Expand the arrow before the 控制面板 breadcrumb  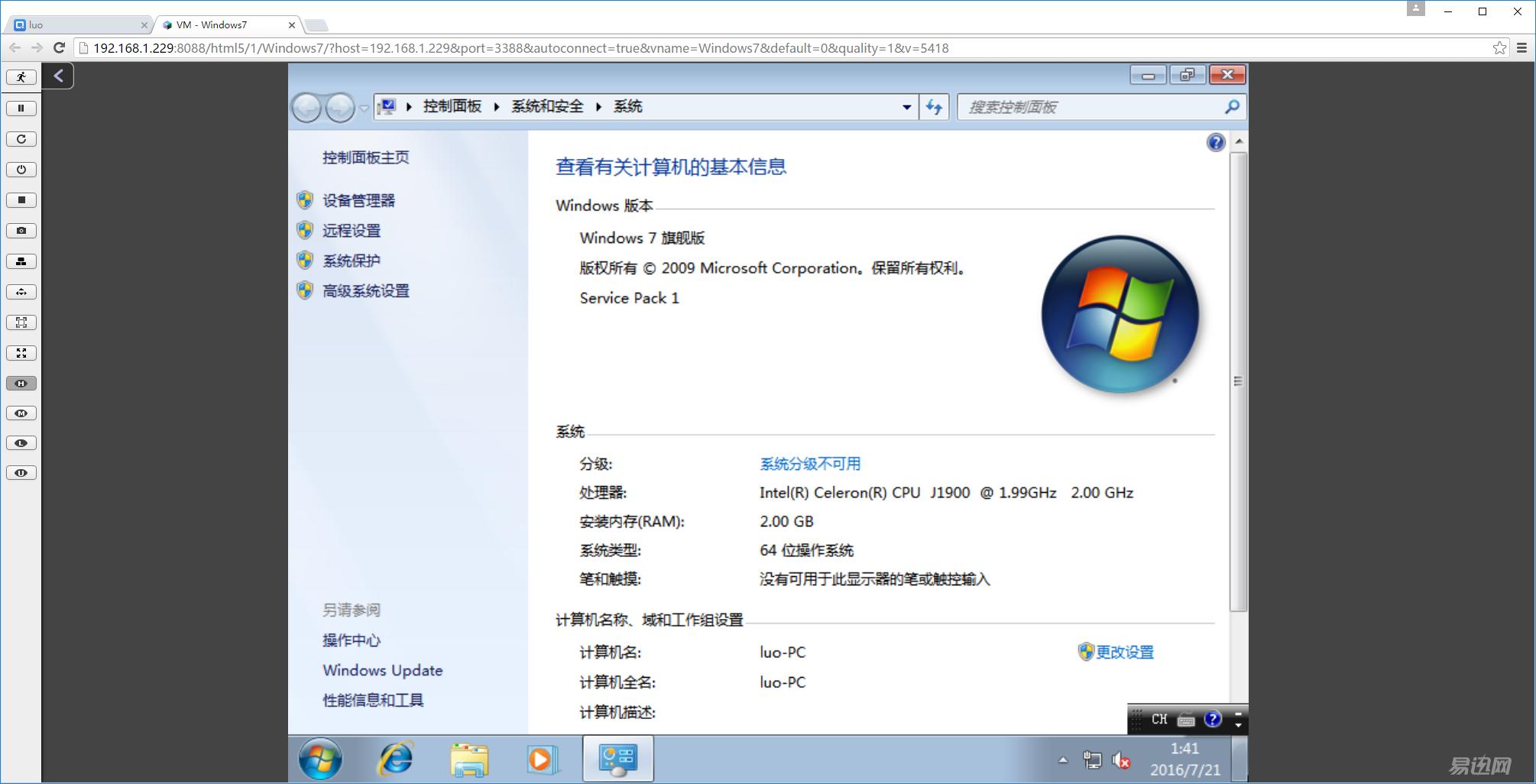tap(409, 107)
